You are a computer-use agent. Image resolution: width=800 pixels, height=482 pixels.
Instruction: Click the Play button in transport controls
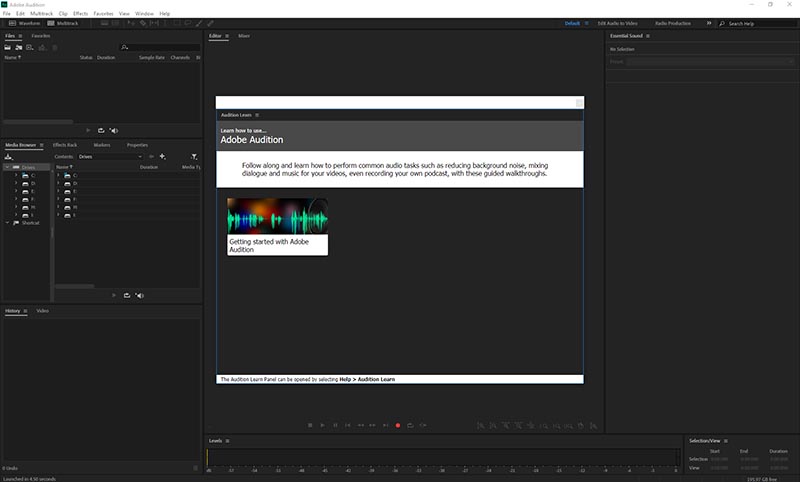(x=322, y=425)
